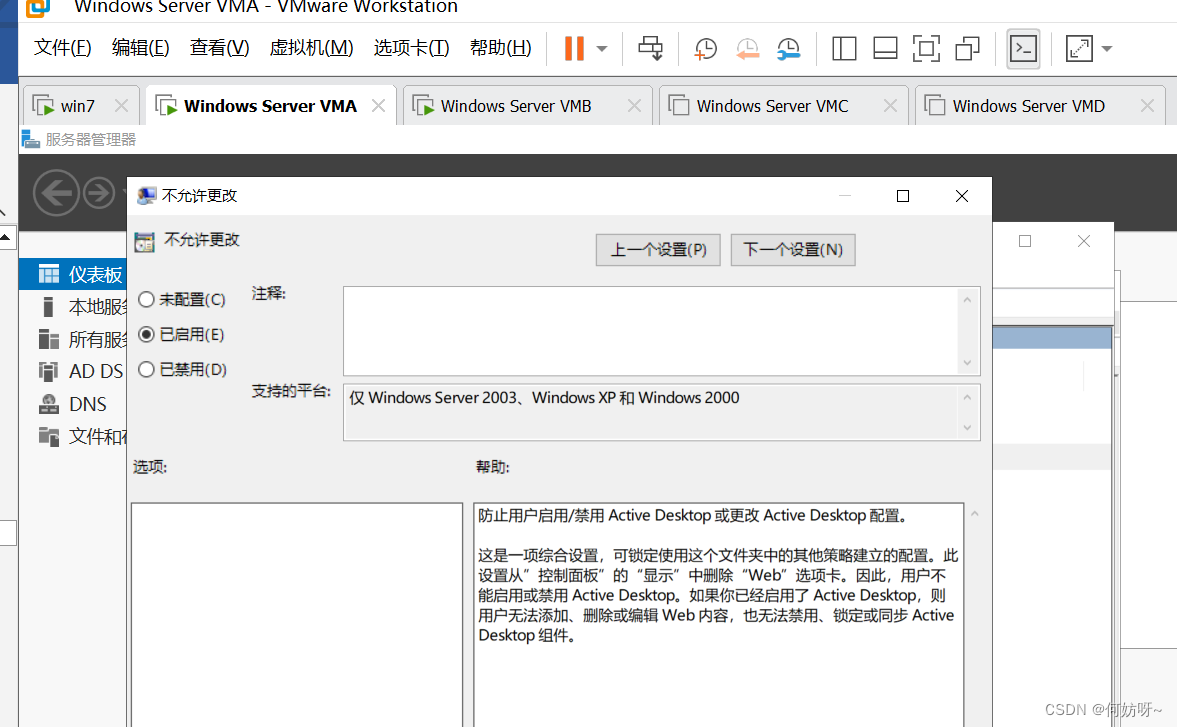
Task: Choose the 已启用(E) radio option
Action: coord(147,334)
